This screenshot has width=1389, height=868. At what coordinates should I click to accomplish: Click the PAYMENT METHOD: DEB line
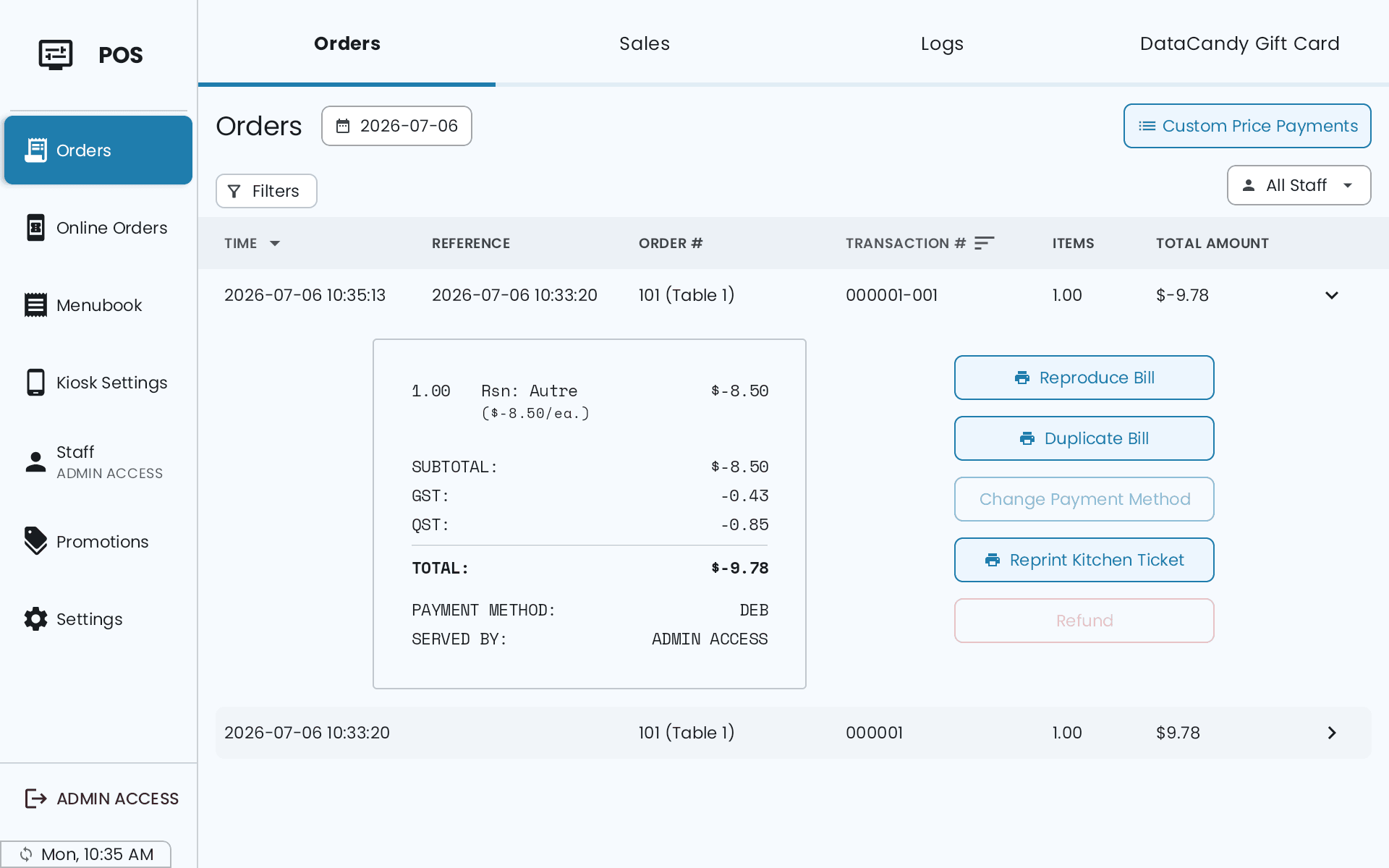(x=590, y=610)
